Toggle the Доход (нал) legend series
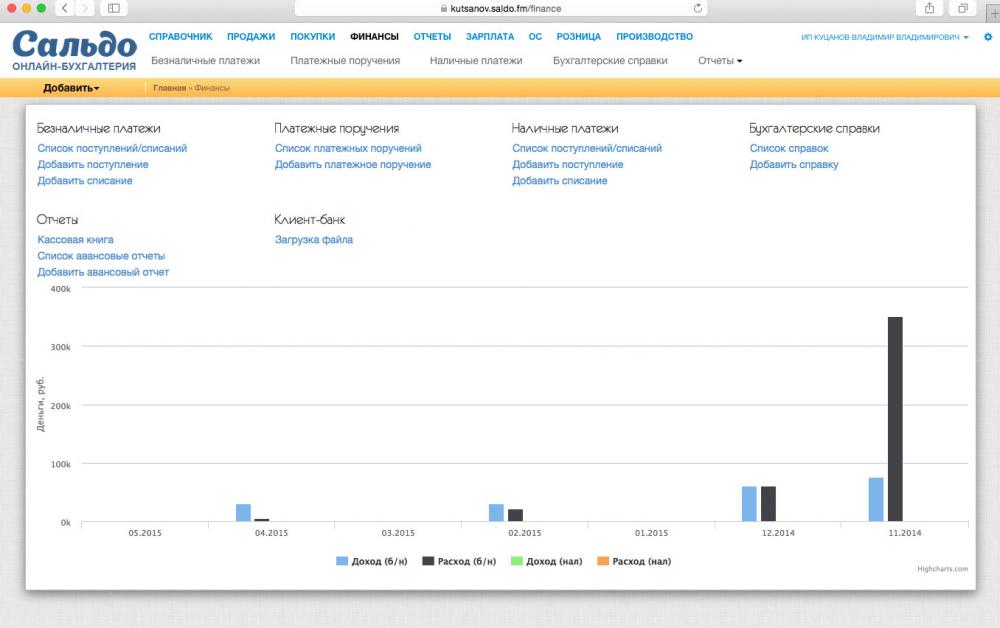Screen dimensions: 1000x628 (x=547, y=561)
